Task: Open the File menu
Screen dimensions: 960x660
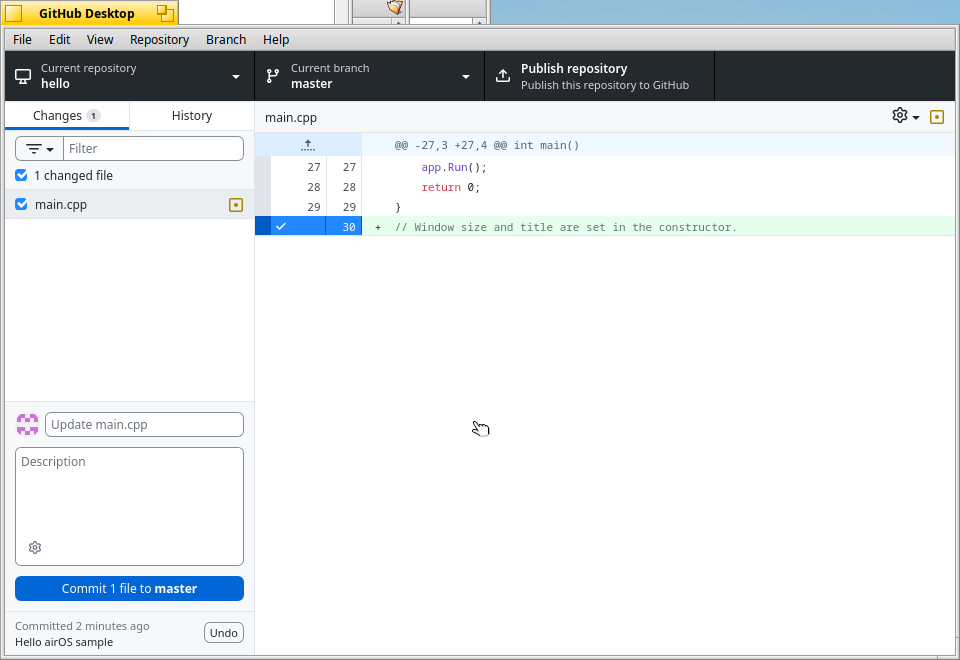Action: pos(22,40)
